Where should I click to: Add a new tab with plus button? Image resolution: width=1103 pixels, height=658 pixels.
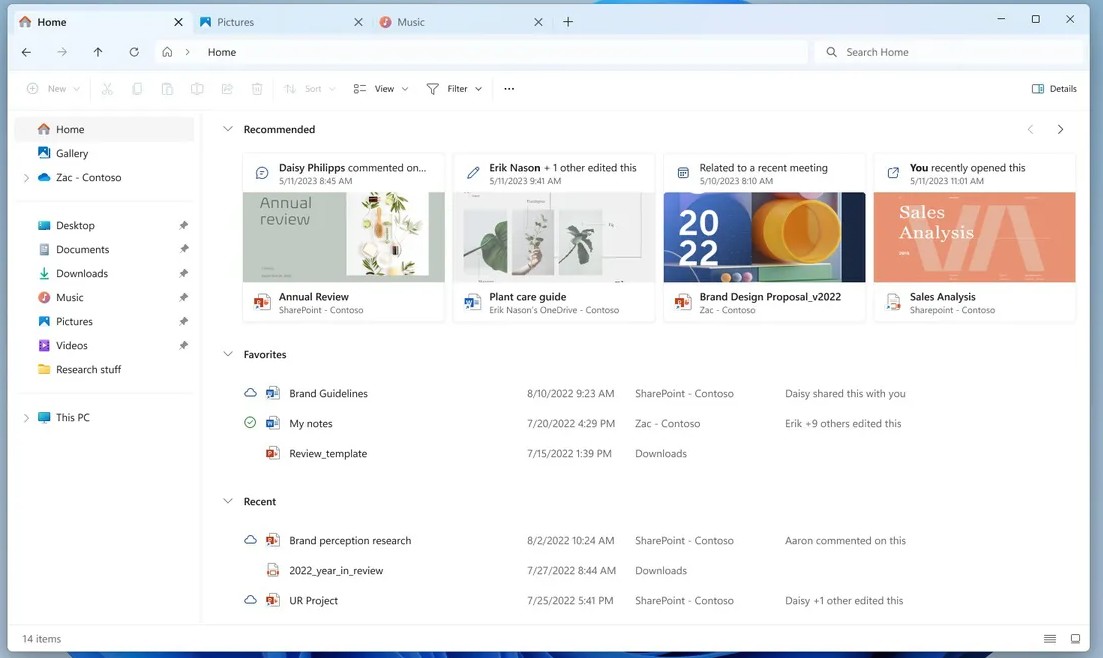pyautogui.click(x=568, y=22)
